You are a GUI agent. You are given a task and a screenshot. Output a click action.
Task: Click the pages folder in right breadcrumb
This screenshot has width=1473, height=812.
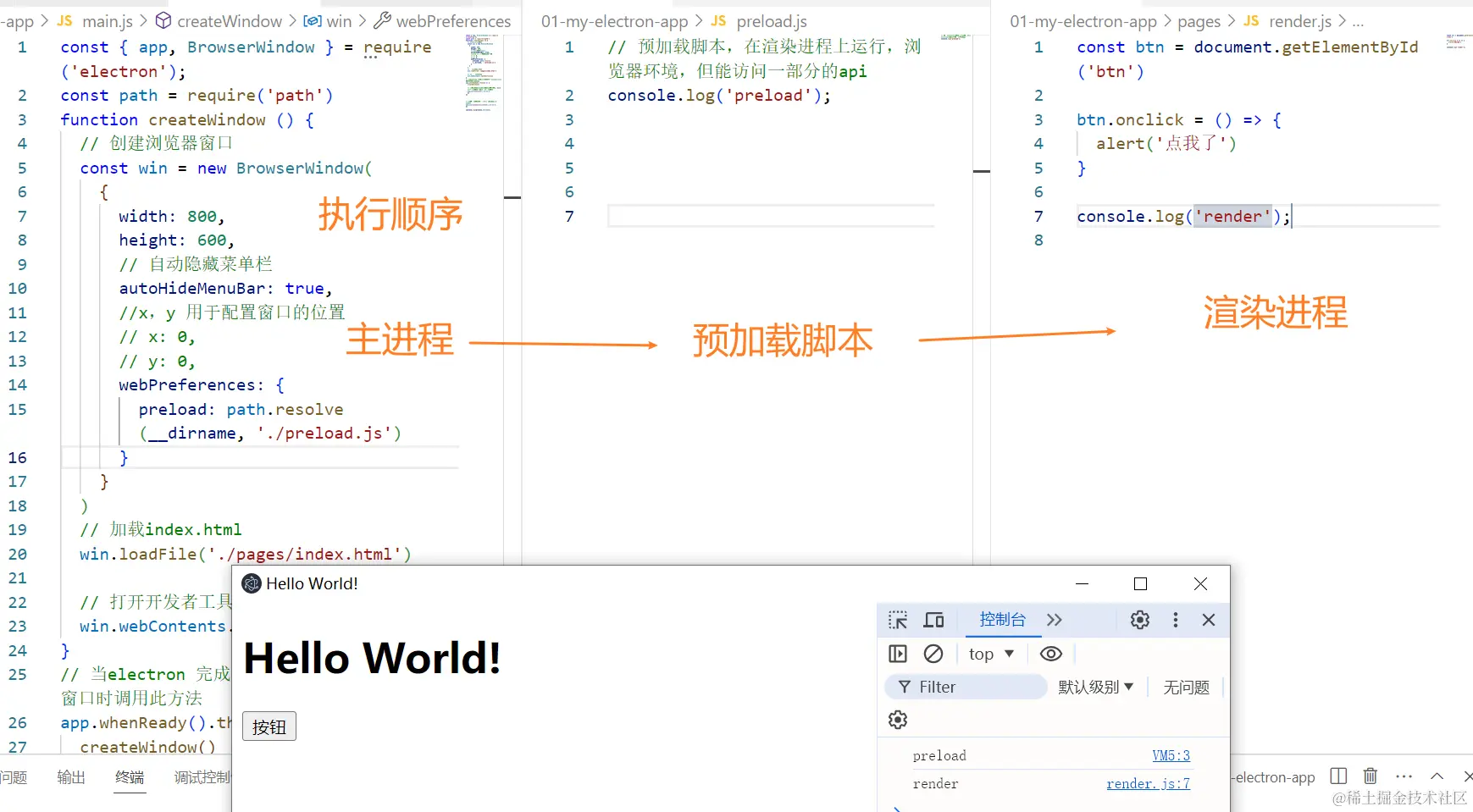(x=1199, y=21)
